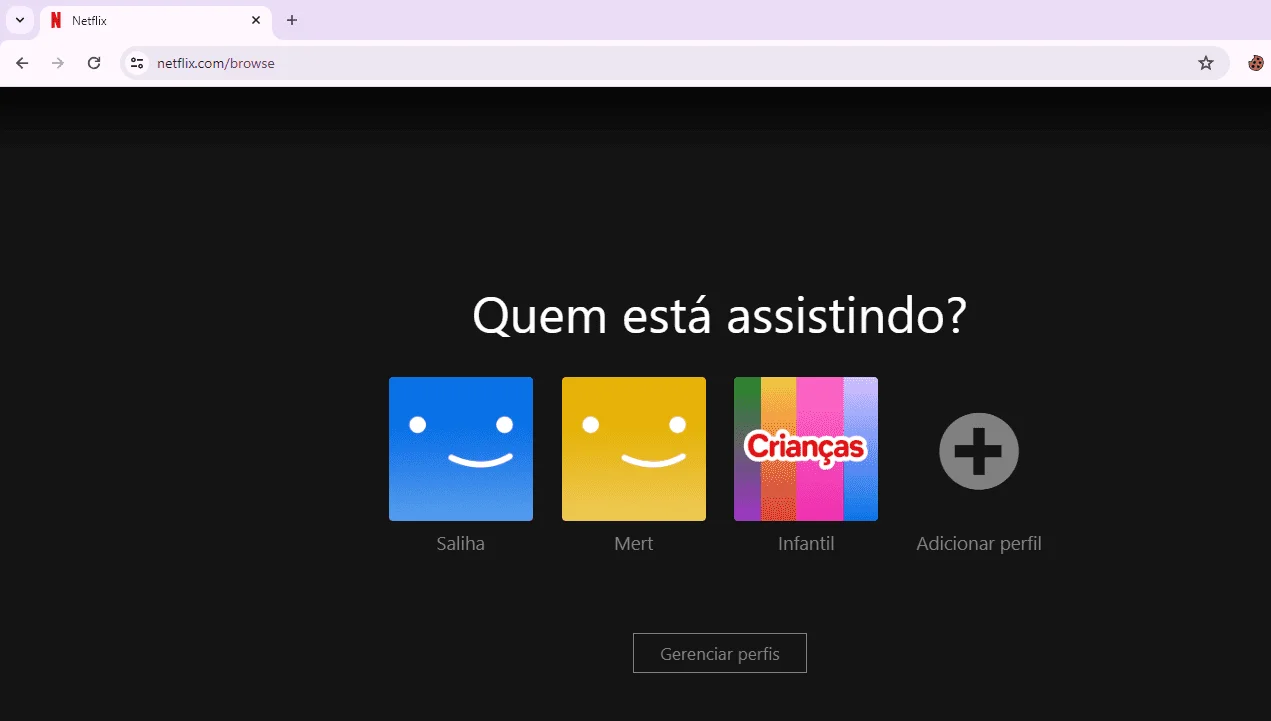Open the Infantil kids profile

click(x=806, y=449)
